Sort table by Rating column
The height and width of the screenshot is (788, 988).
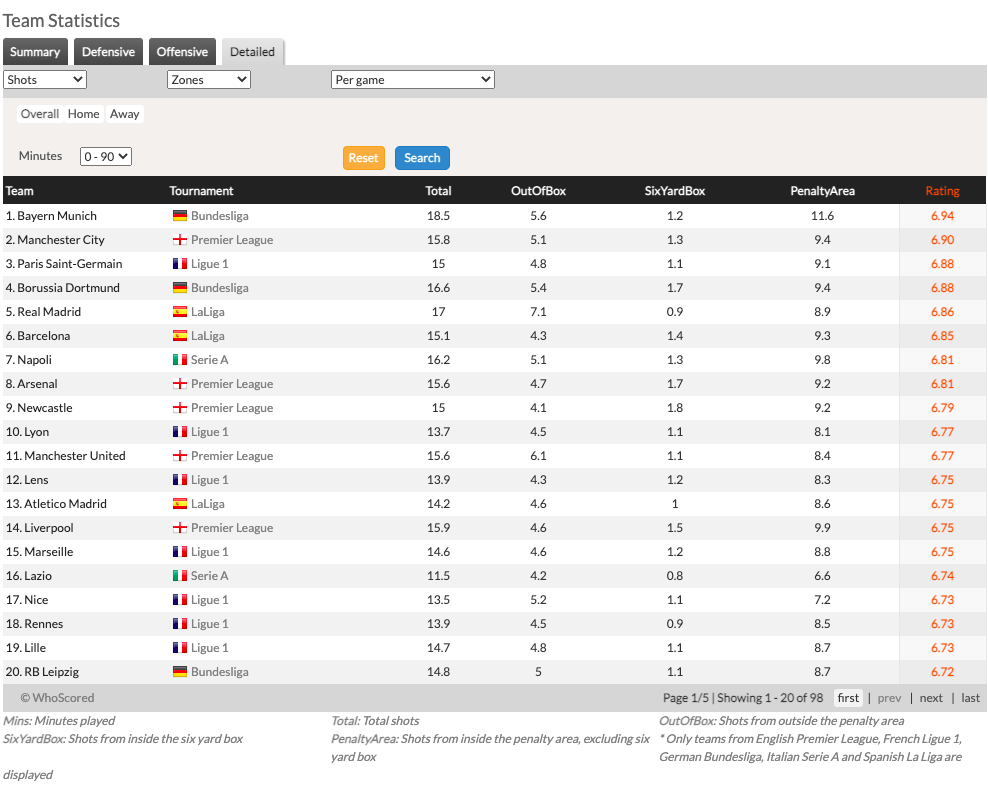[x=943, y=191]
